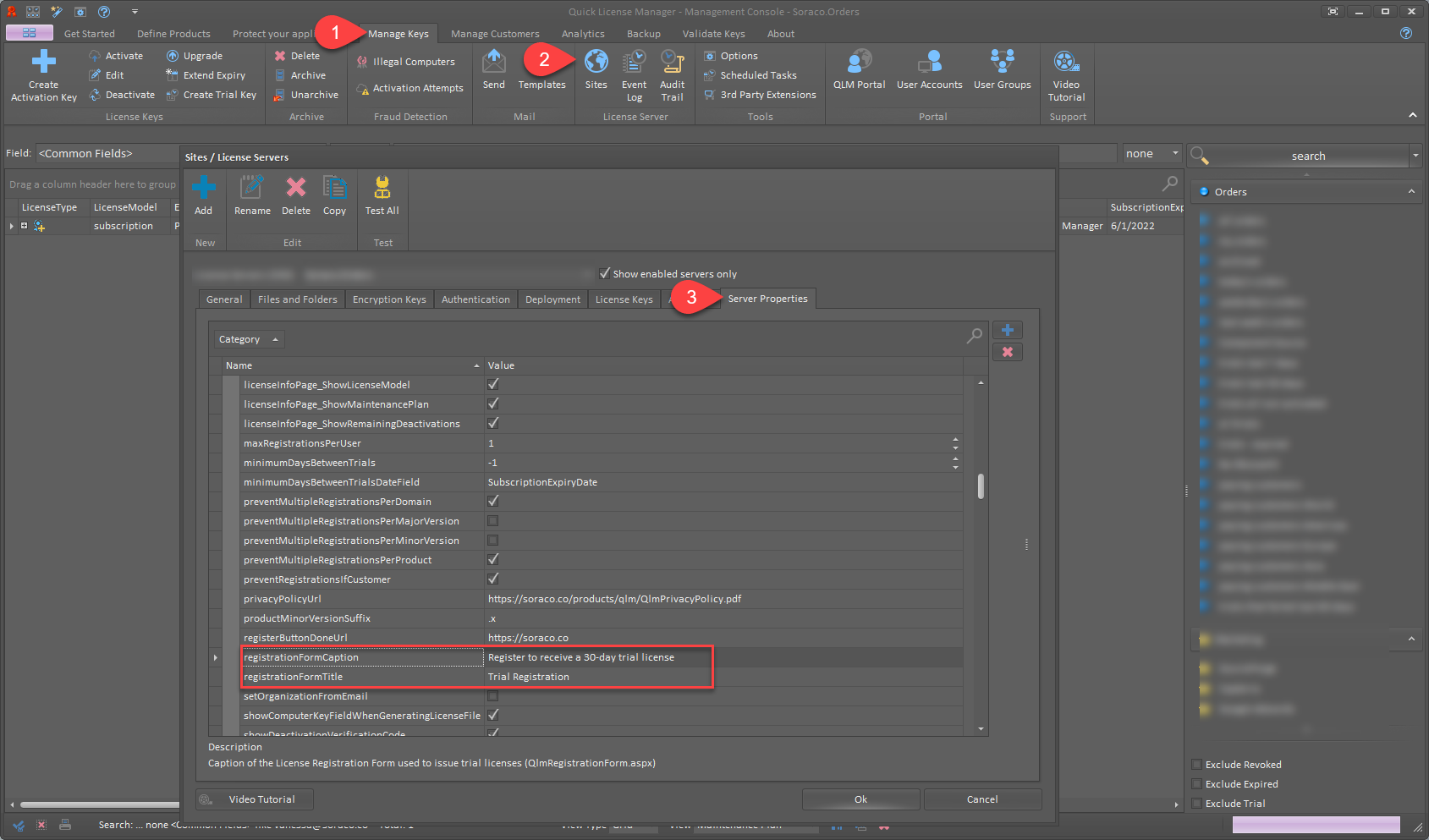
Task: Toggle Show enabled servers only checkbox
Action: [x=605, y=273]
